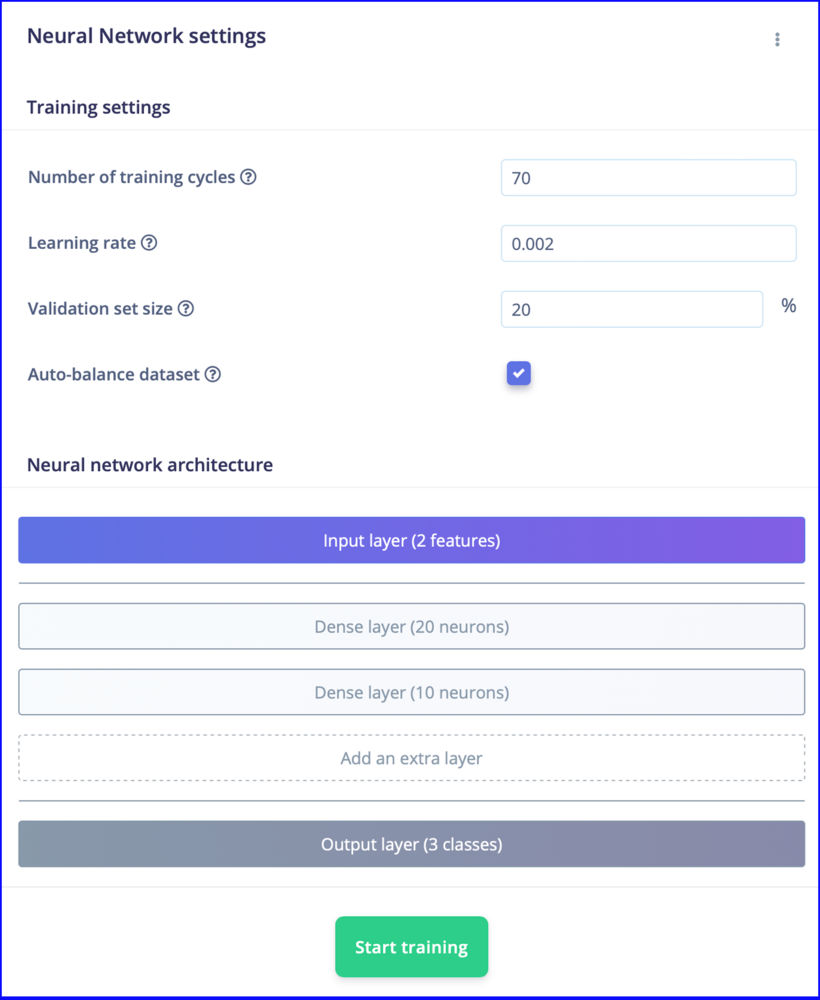Select the Training settings section heading
The width and height of the screenshot is (820, 1000).
98,107
